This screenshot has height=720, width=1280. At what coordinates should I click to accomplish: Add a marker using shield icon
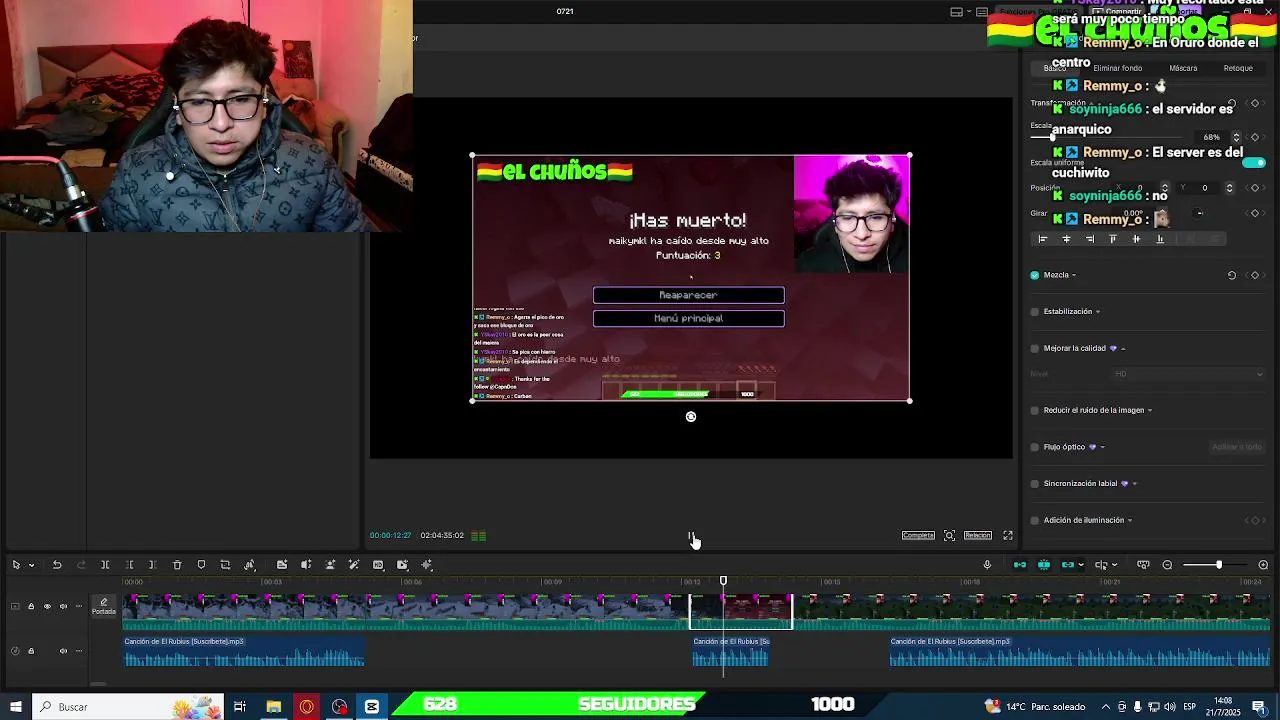(201, 565)
